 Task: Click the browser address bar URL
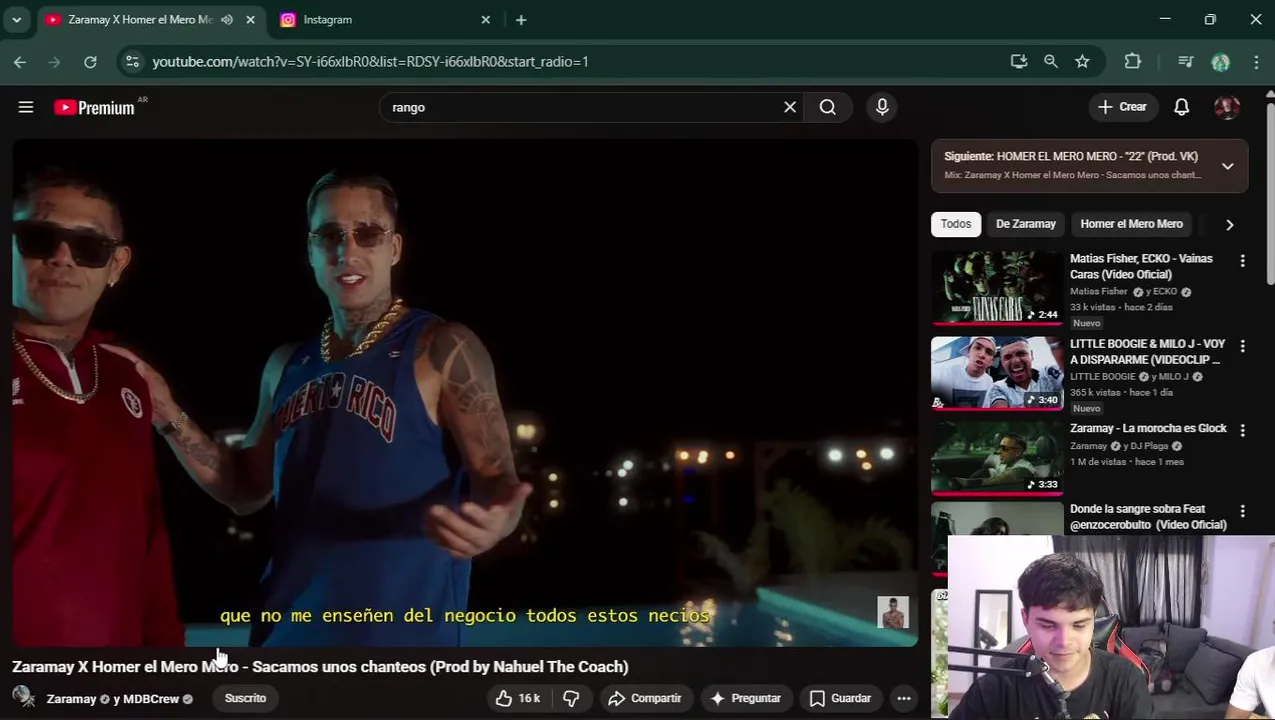click(x=370, y=62)
